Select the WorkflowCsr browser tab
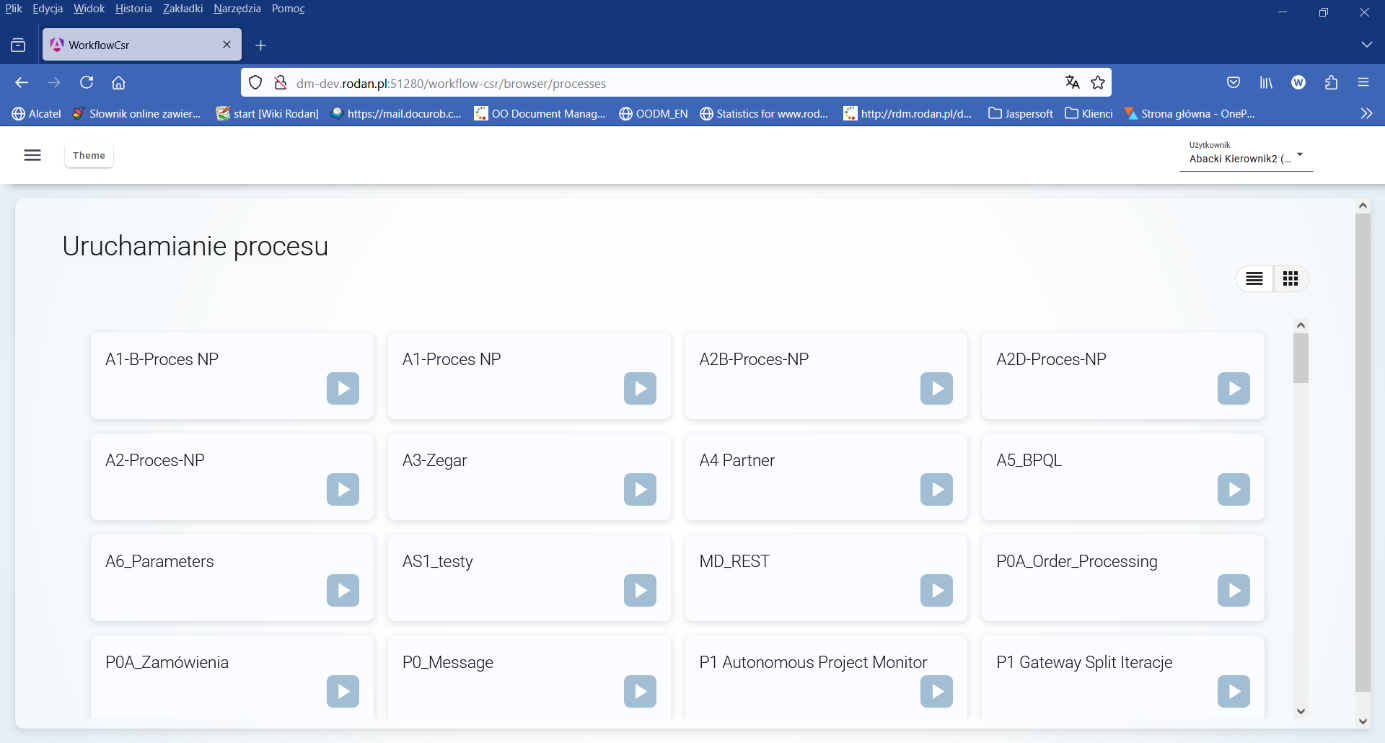 click(140, 44)
